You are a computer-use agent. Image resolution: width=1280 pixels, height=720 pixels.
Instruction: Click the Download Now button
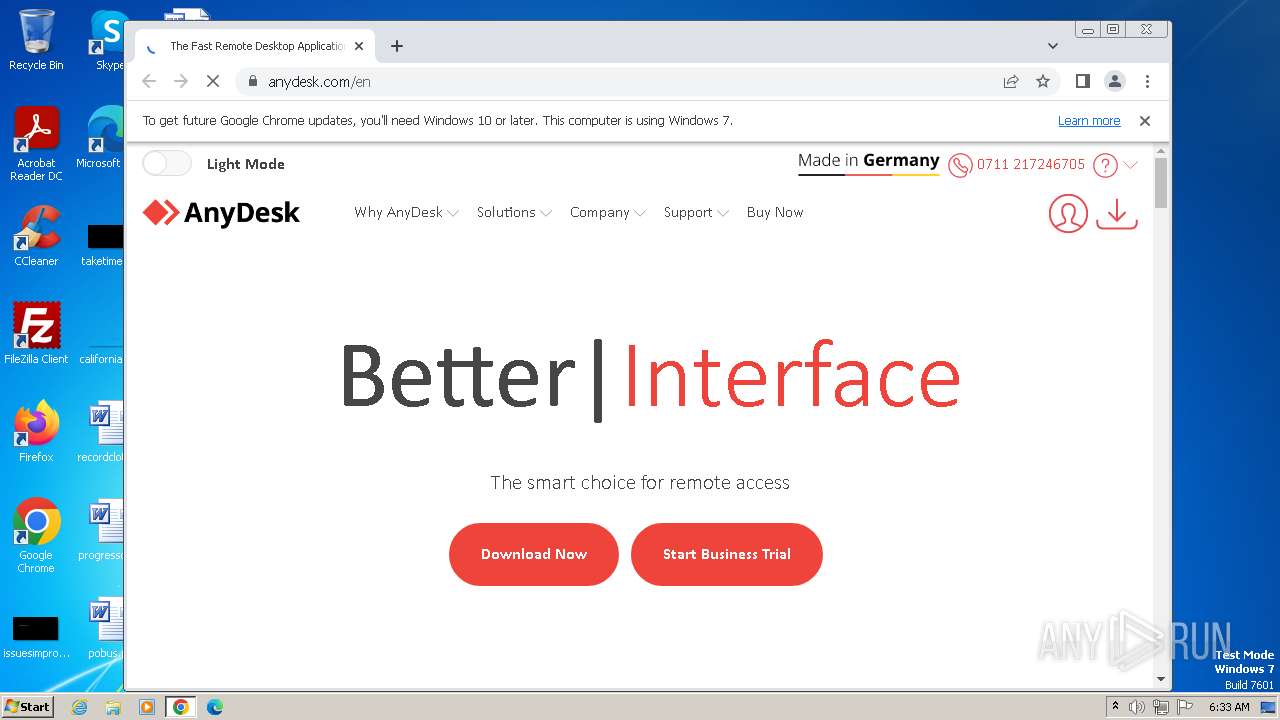534,554
